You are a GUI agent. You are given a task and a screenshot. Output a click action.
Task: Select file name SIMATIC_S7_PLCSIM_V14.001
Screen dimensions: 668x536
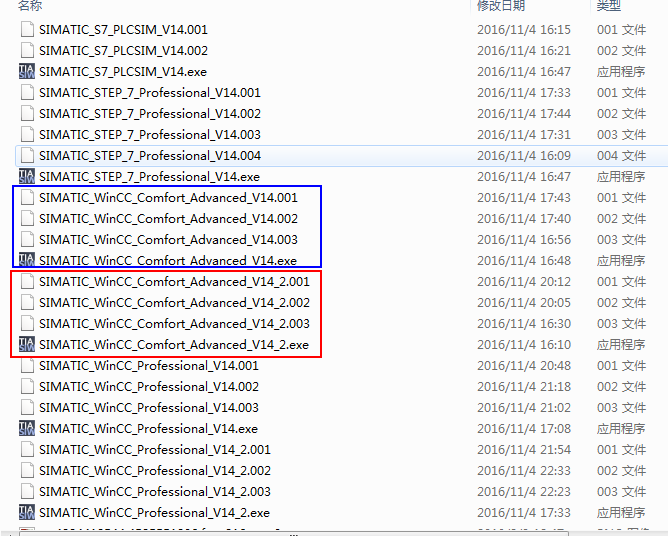pos(124,30)
